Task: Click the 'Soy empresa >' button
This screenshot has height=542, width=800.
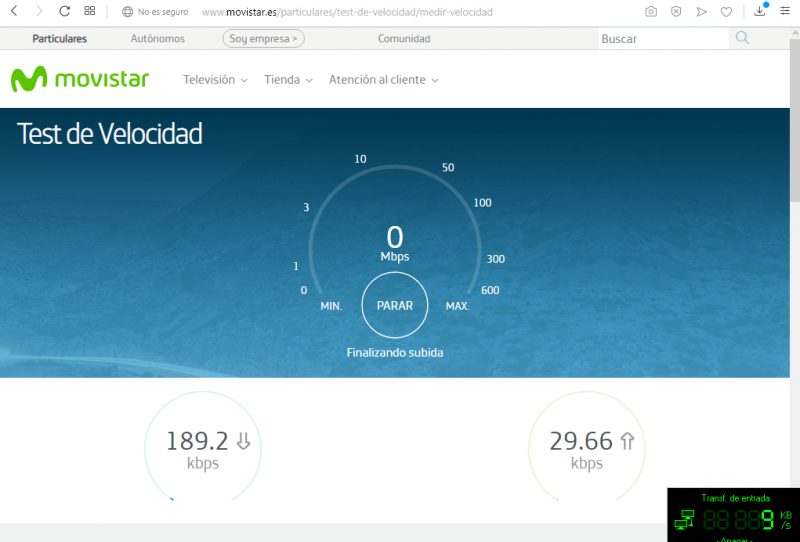Action: click(263, 38)
